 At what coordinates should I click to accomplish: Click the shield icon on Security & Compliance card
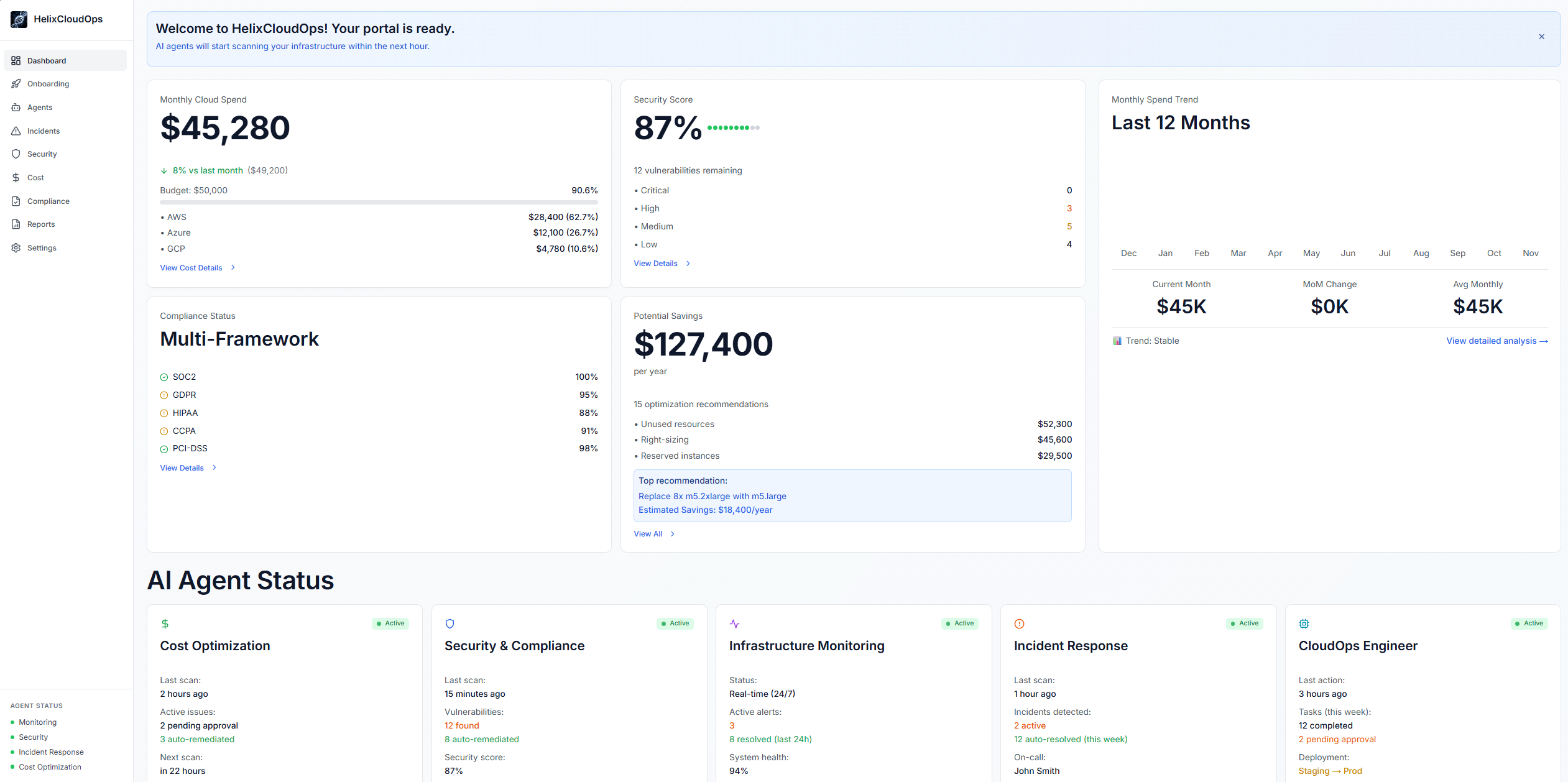coord(450,623)
